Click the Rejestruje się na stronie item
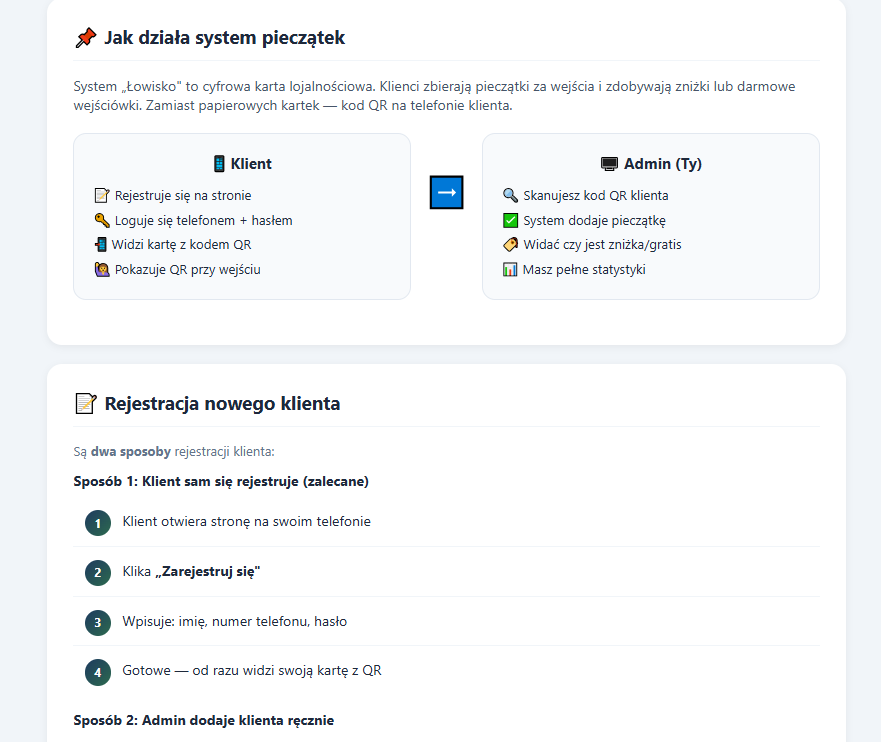 click(183, 196)
